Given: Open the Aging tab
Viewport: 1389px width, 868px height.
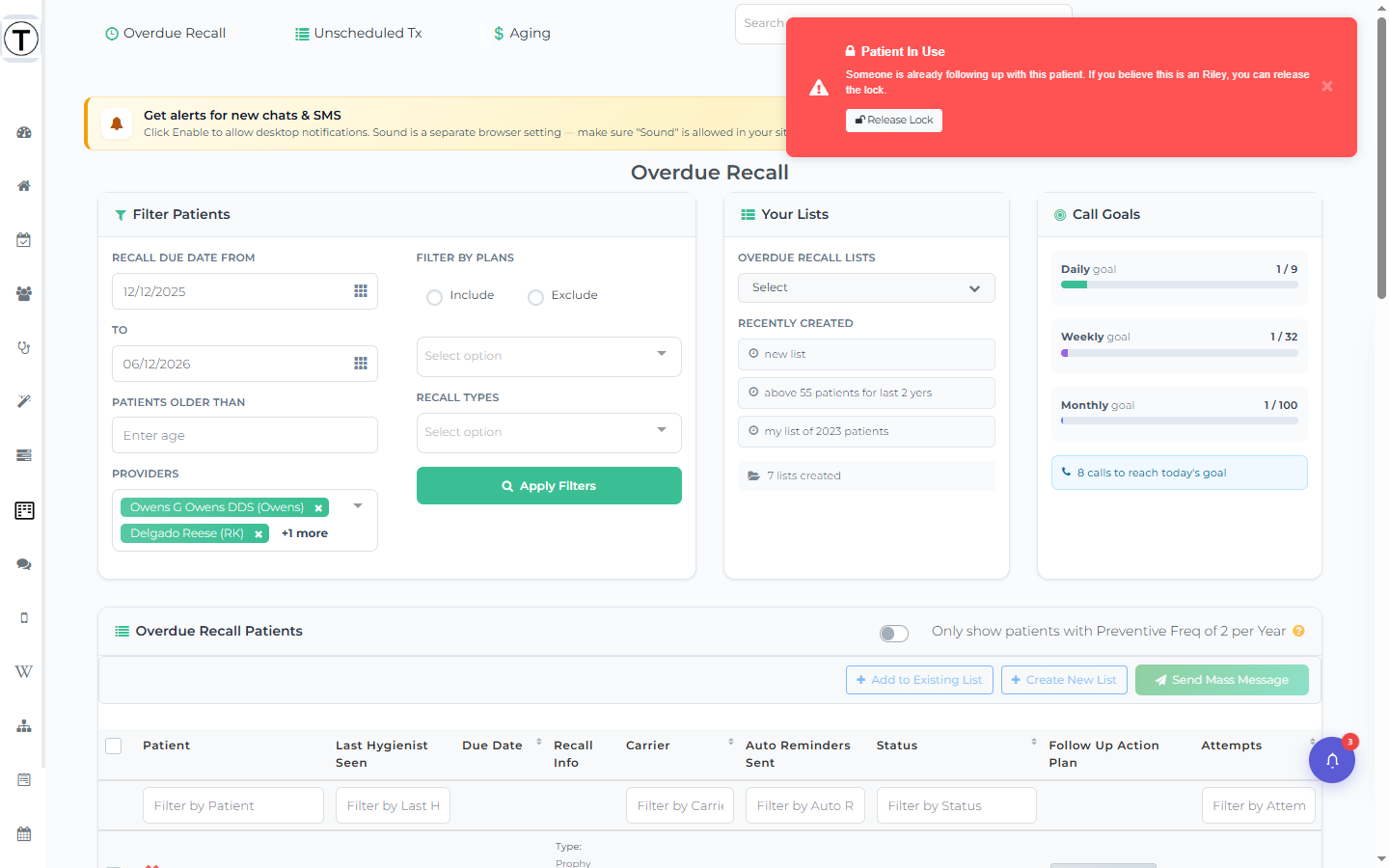Looking at the screenshot, I should (522, 33).
